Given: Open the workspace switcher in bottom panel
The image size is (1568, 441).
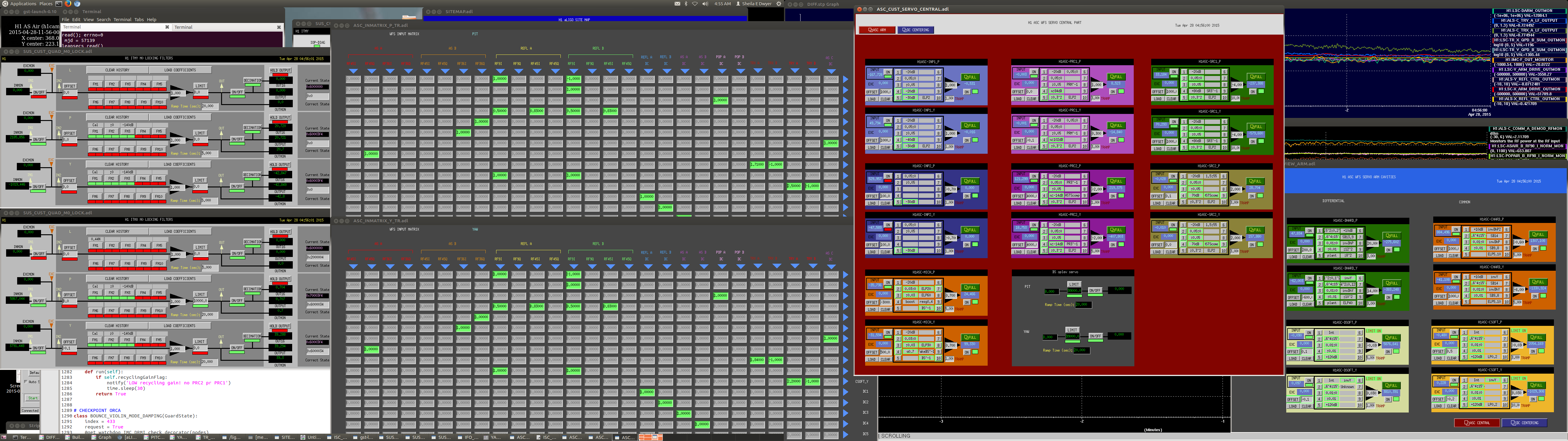Looking at the screenshot, I should tap(650, 437).
